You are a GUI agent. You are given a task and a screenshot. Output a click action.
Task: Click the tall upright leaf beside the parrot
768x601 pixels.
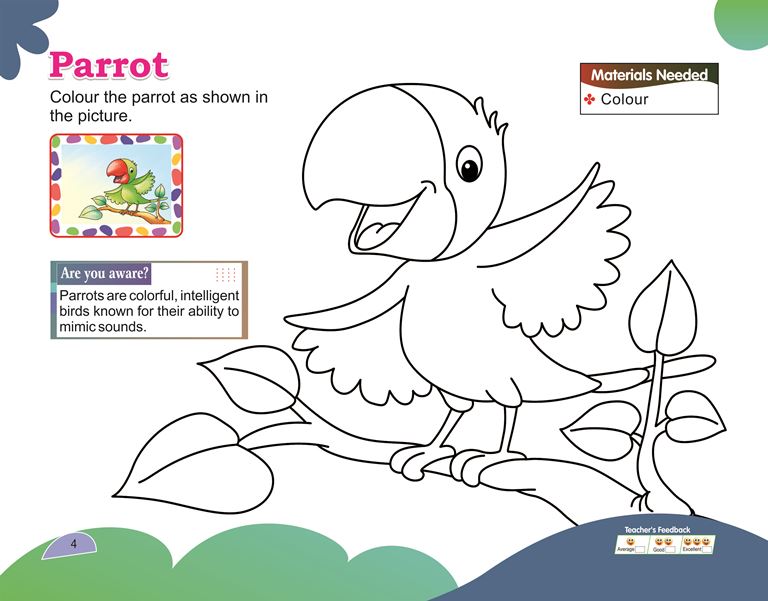(x=662, y=307)
